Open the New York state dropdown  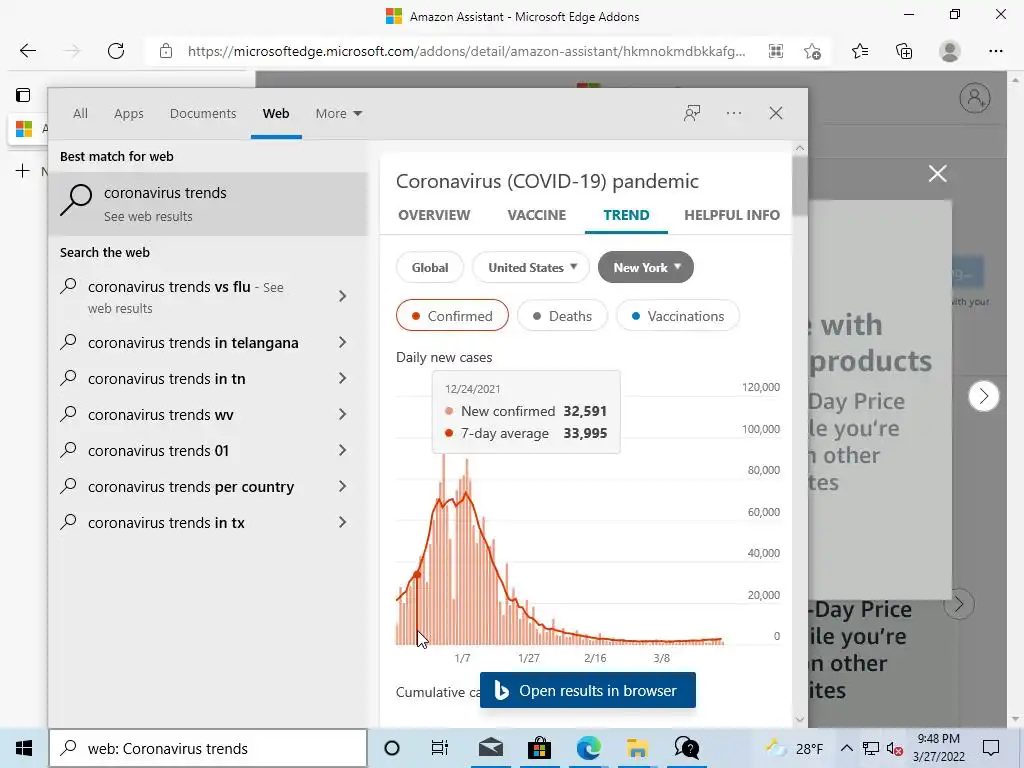click(x=646, y=267)
